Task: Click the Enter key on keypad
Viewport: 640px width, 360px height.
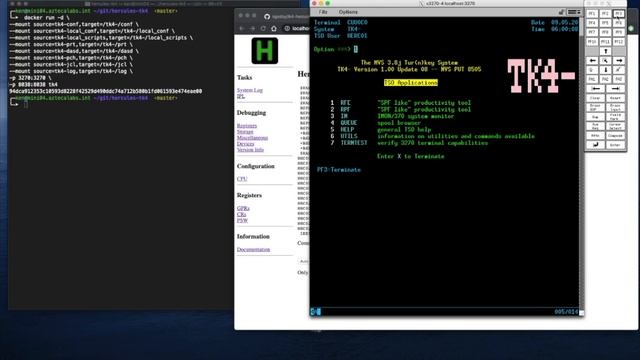Action: [x=616, y=145]
